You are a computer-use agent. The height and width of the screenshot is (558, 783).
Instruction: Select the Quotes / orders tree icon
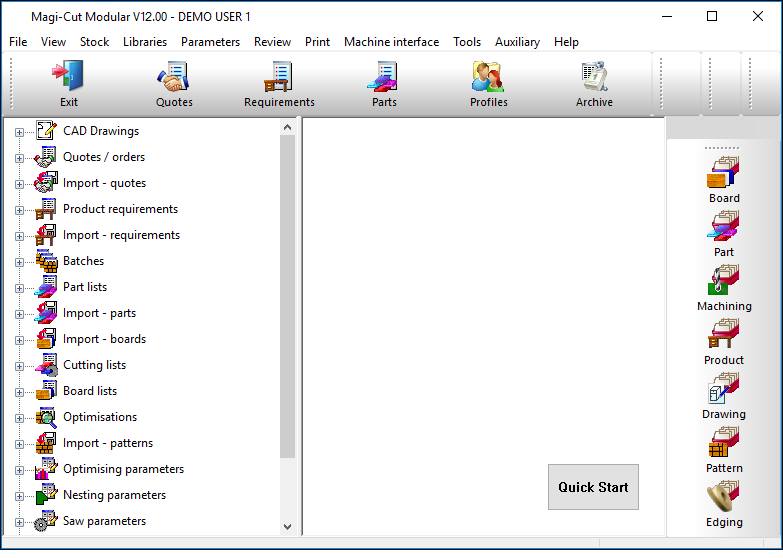coord(46,157)
